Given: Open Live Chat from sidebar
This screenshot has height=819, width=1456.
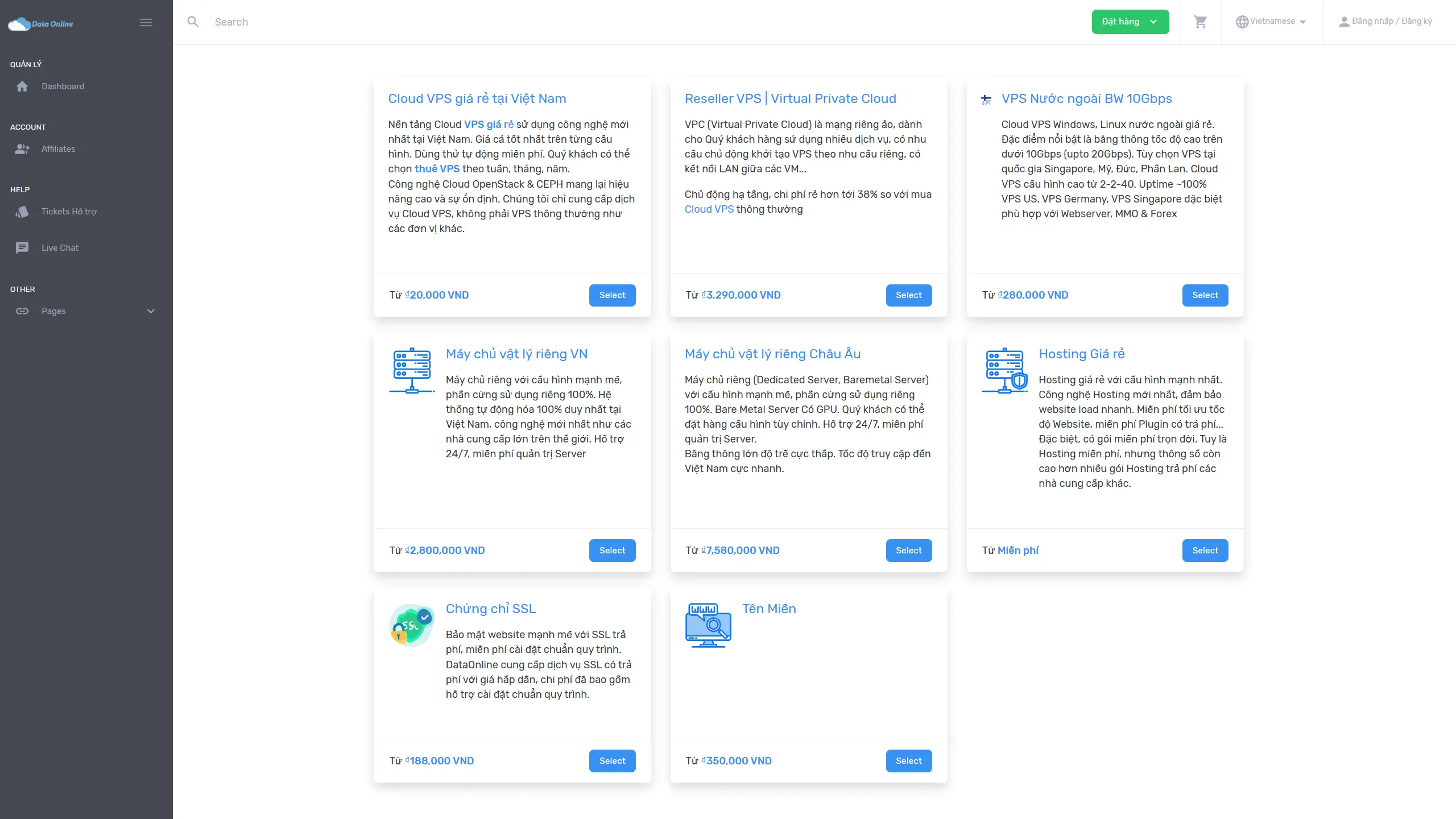Looking at the screenshot, I should [x=60, y=248].
